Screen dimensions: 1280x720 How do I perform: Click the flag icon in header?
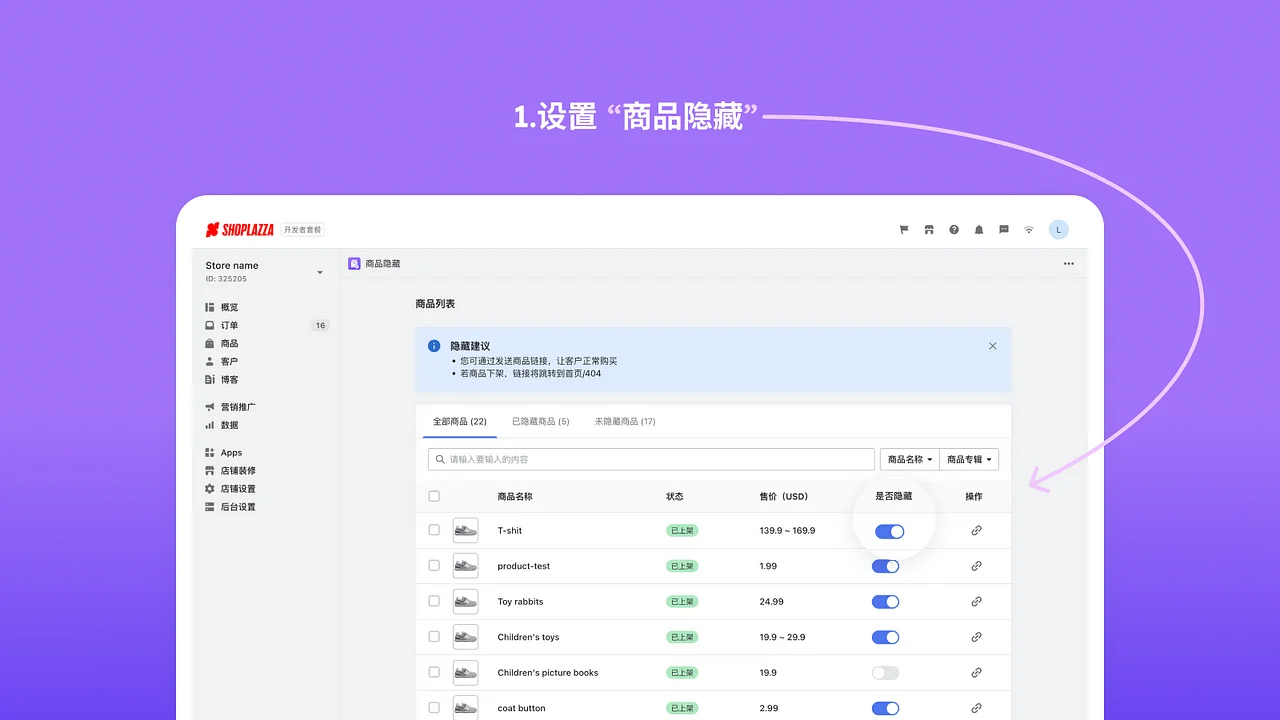904,230
